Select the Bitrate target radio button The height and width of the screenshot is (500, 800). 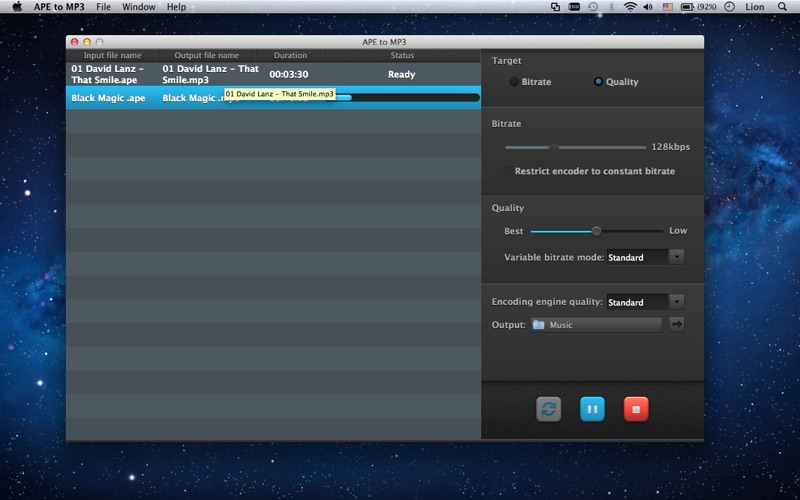point(514,82)
